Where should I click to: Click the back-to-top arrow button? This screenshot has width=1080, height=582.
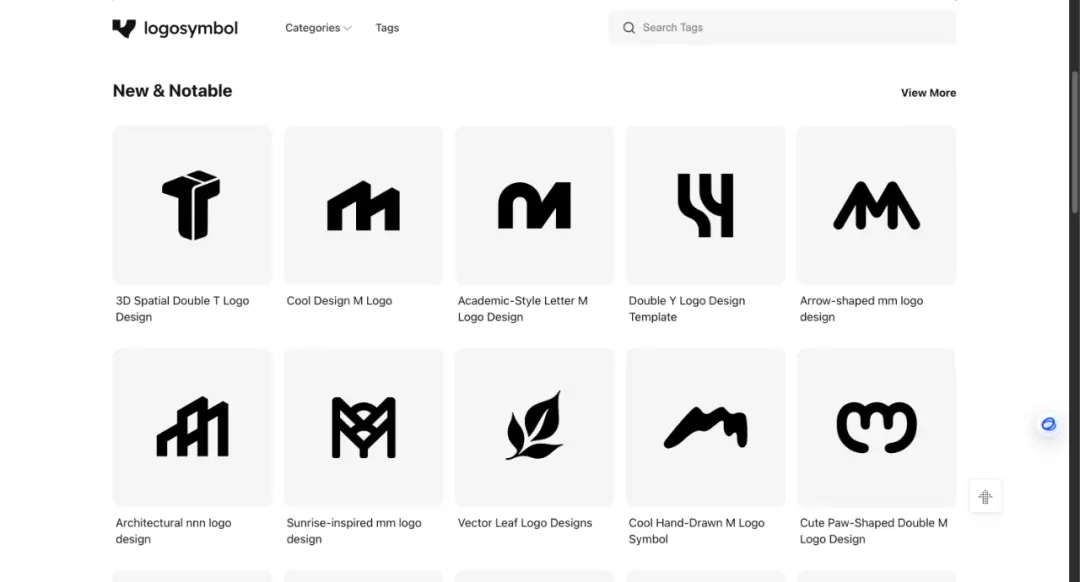985,497
